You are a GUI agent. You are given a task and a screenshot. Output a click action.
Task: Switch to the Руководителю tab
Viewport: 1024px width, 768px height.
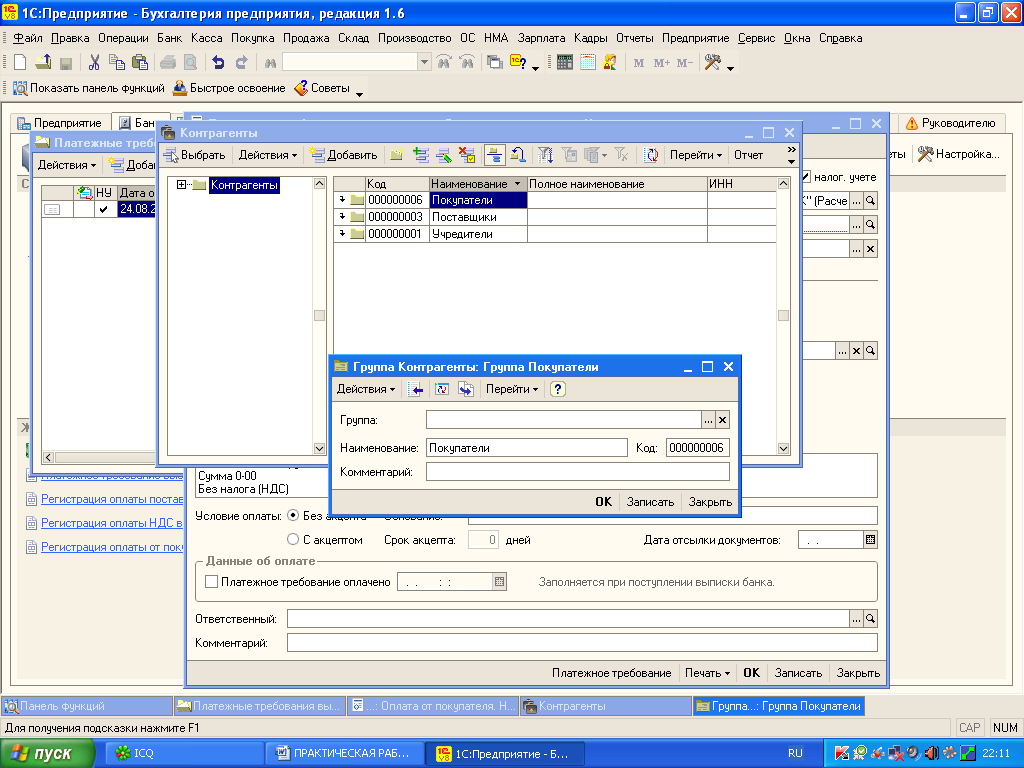(951, 123)
